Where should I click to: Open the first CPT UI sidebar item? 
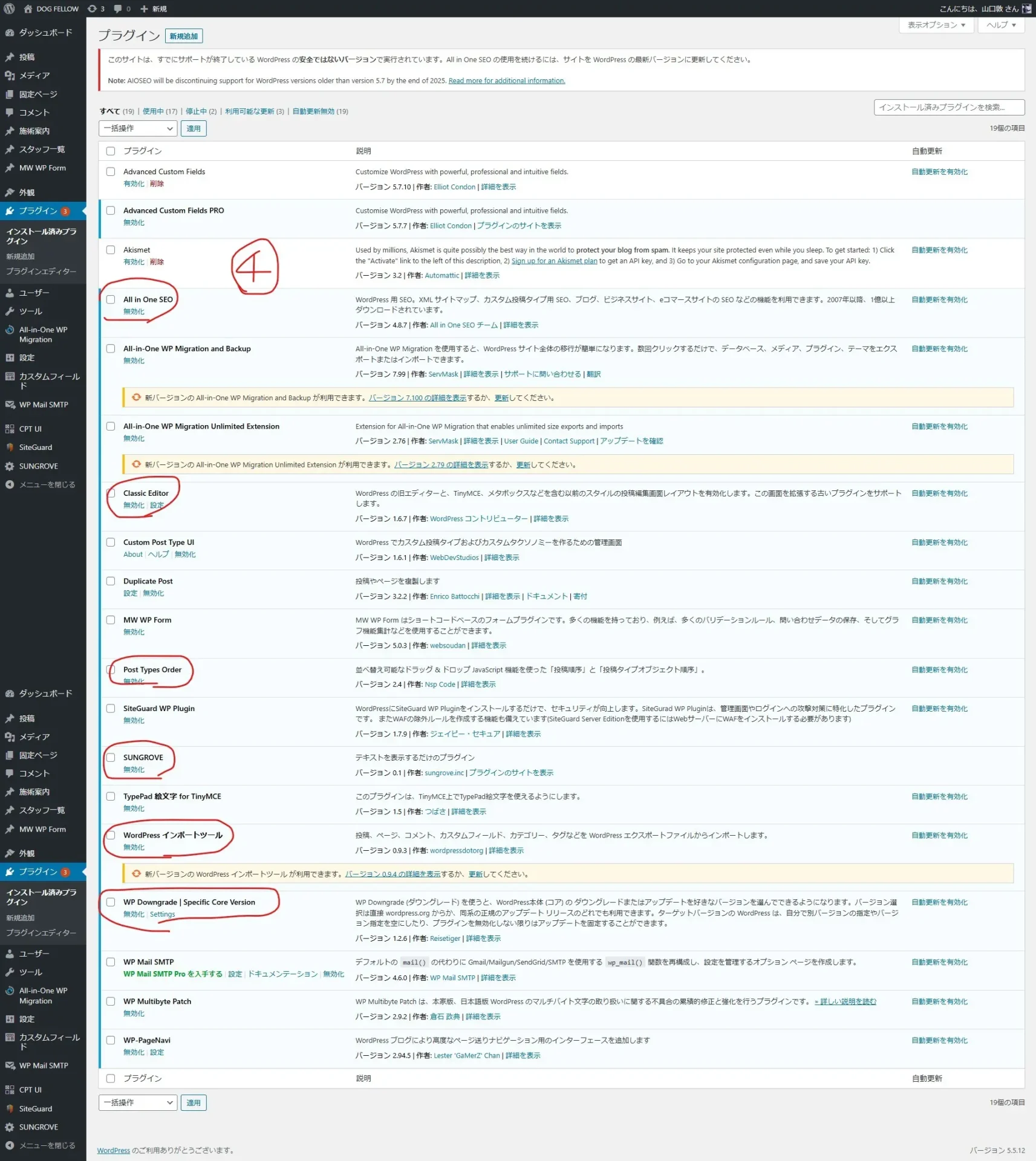(x=30, y=429)
